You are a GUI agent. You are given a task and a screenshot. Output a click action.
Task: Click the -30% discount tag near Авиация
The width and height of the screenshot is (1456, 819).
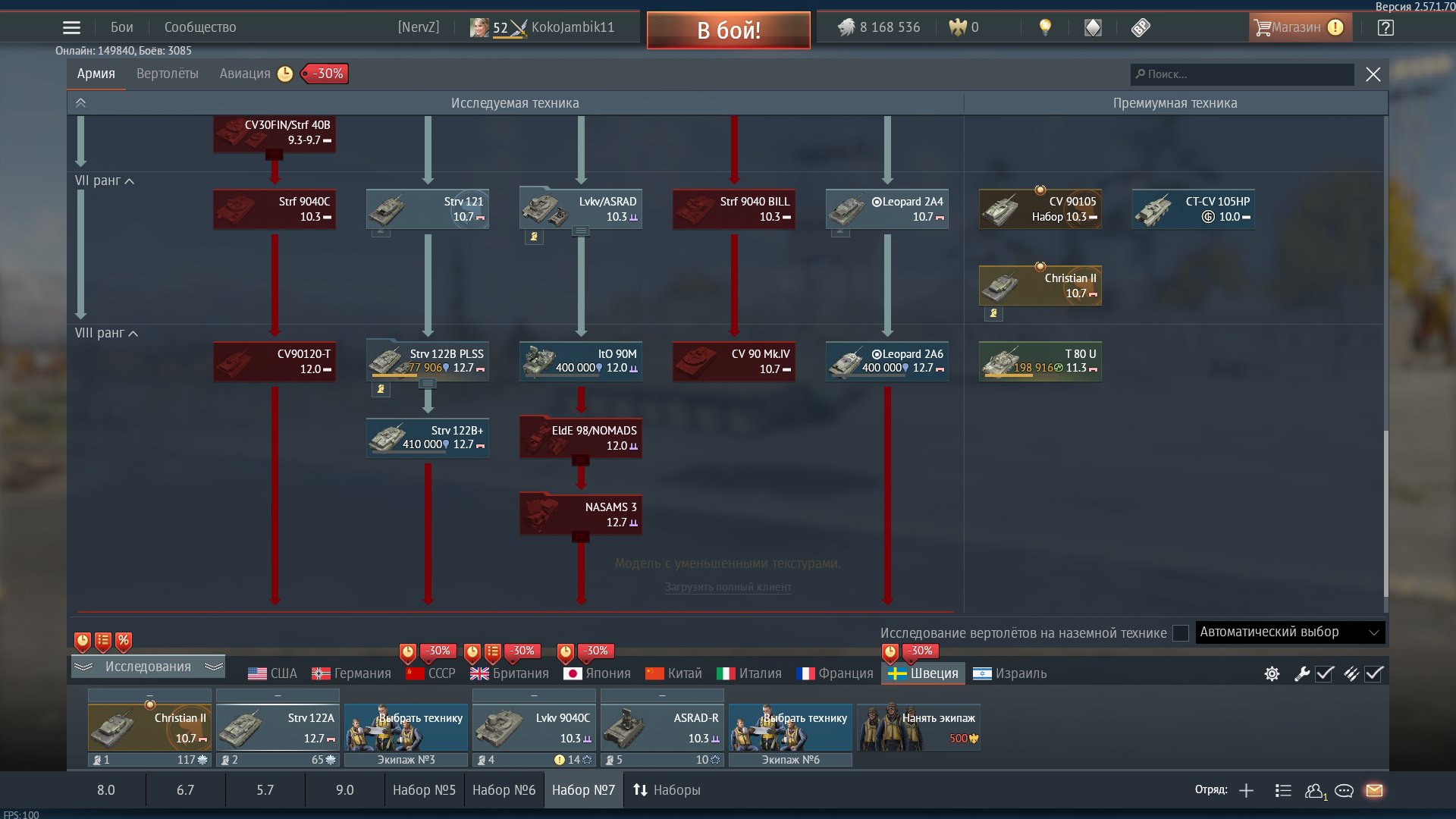click(x=325, y=74)
